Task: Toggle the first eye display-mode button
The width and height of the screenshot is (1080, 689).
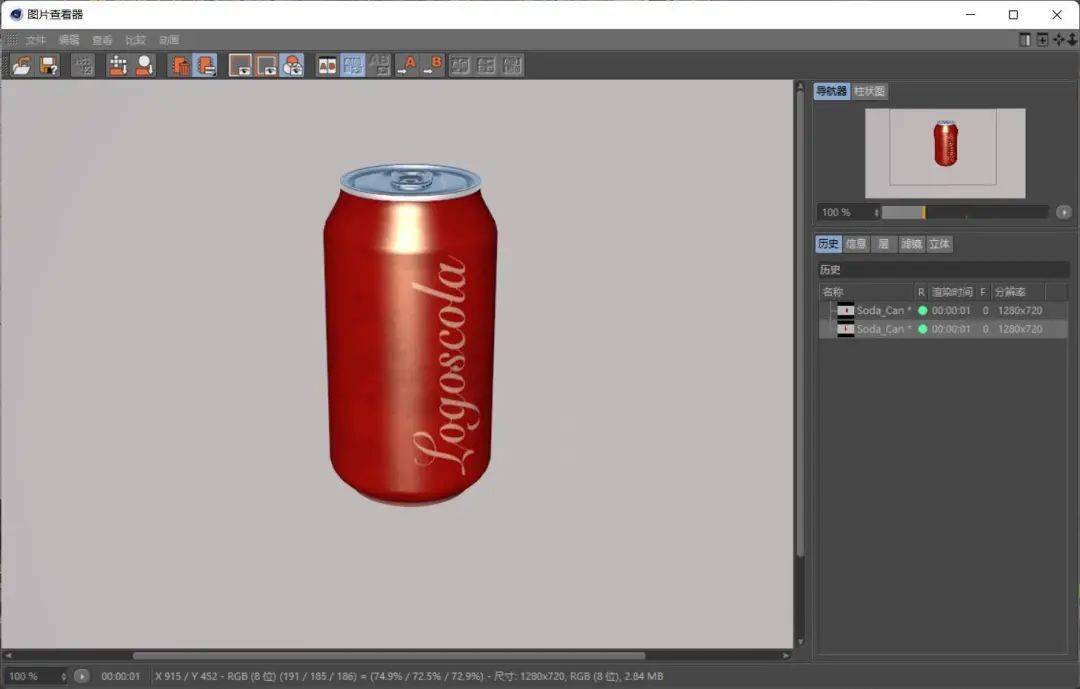Action: (240, 66)
